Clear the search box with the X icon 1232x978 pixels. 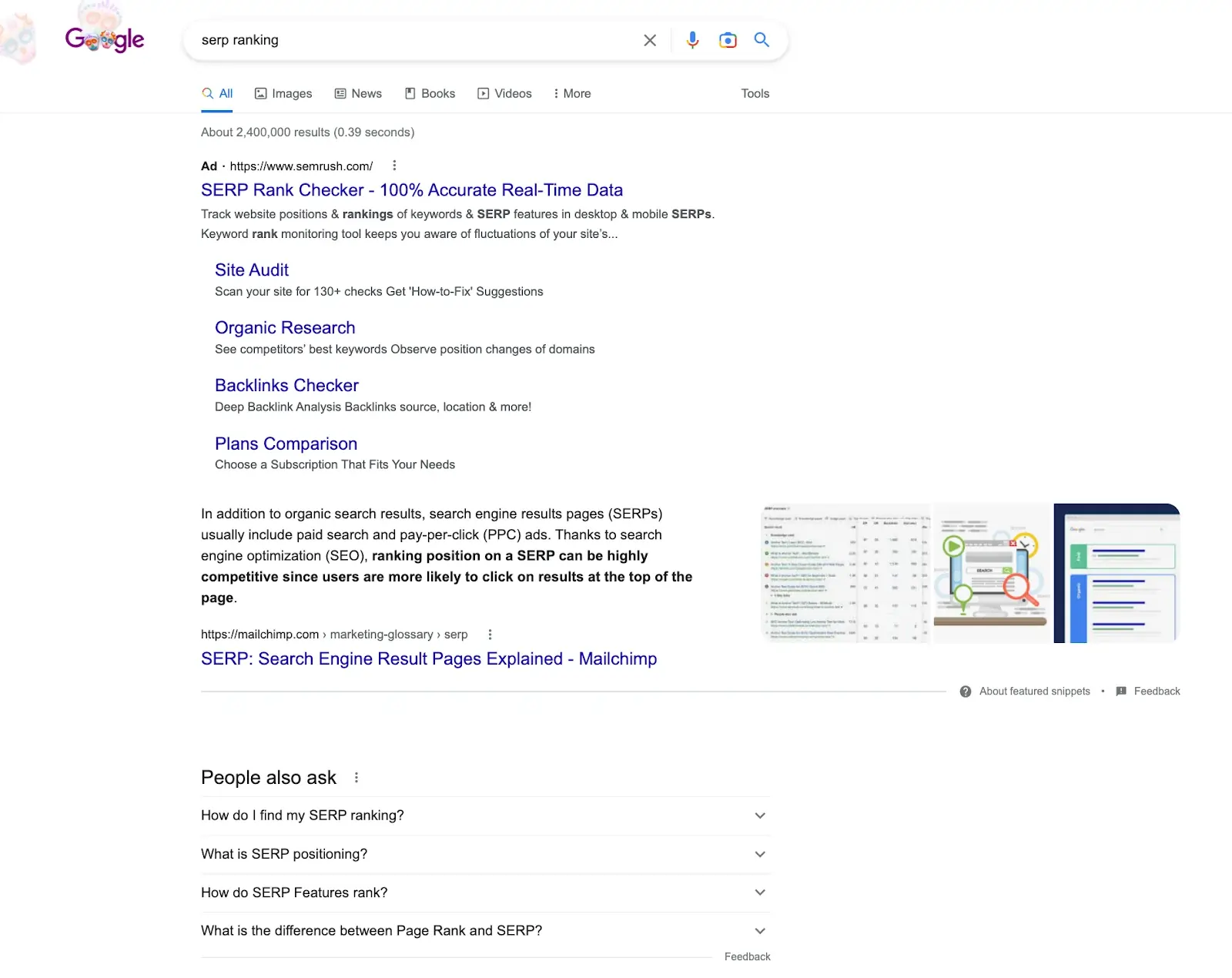pyautogui.click(x=650, y=40)
